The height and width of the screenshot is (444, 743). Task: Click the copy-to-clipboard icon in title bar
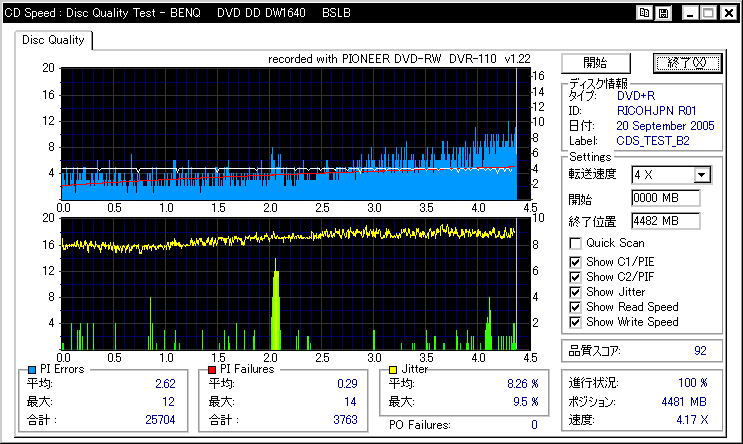click(x=644, y=13)
